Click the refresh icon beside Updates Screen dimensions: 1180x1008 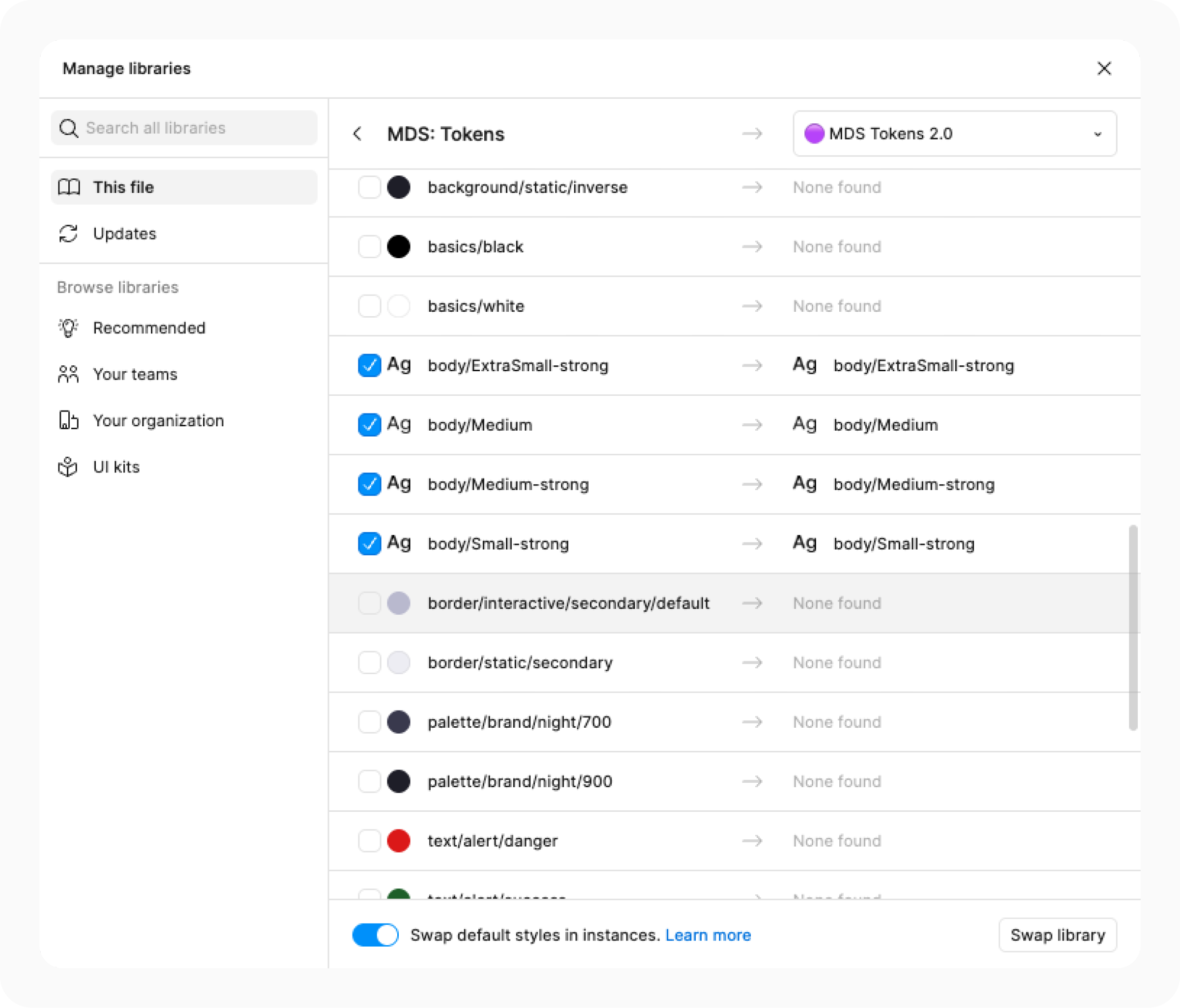pyautogui.click(x=68, y=234)
